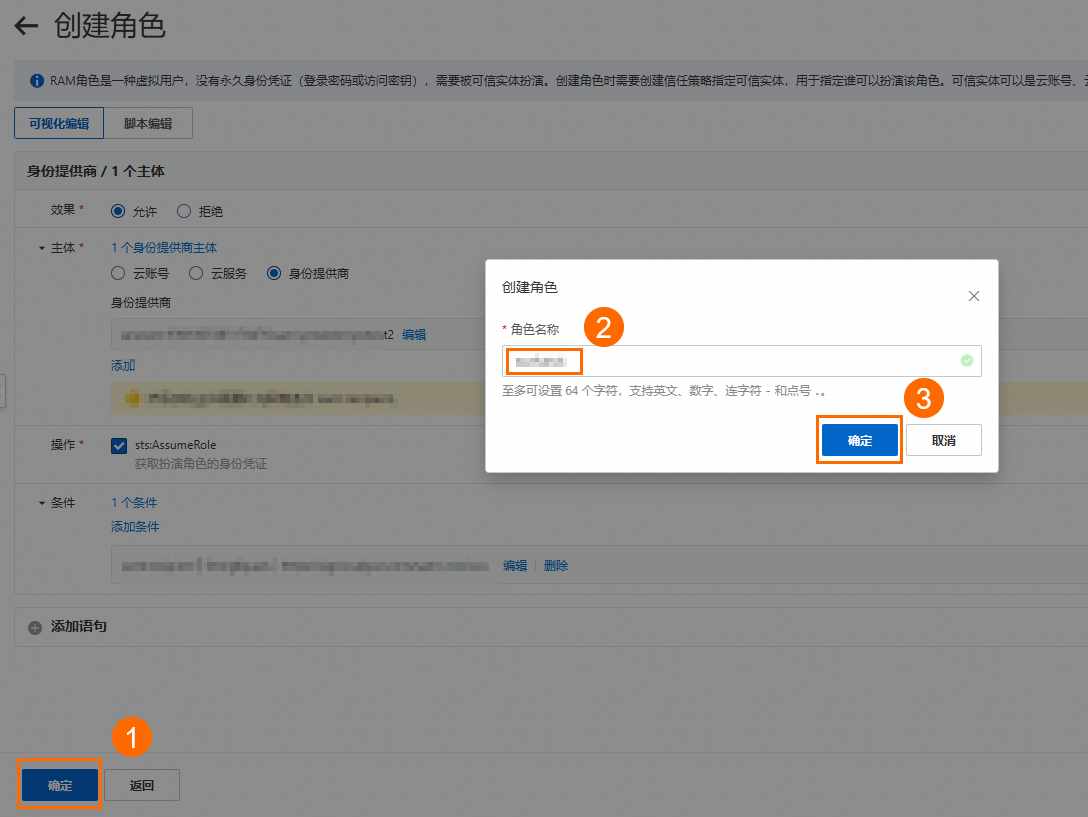Click the 创建角色 page title
The height and width of the screenshot is (817, 1088).
110,26
